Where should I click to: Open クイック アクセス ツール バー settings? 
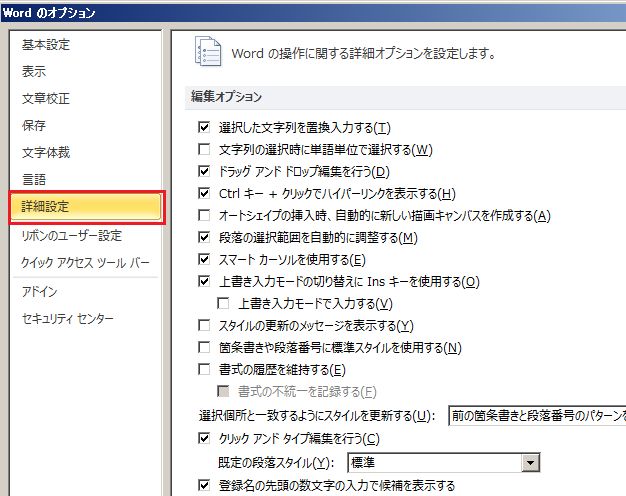85,262
